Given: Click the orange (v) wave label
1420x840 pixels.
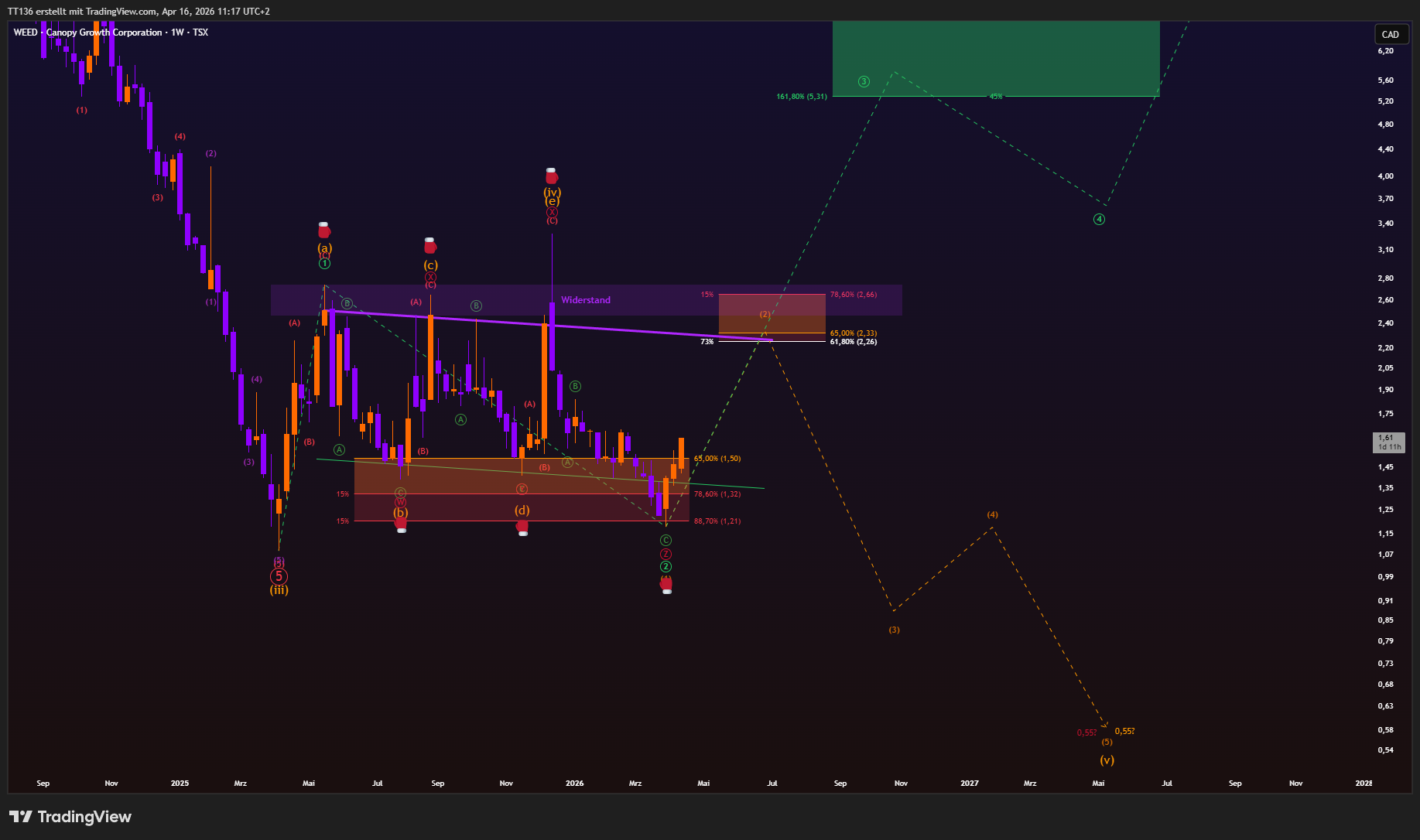Looking at the screenshot, I should (1107, 760).
